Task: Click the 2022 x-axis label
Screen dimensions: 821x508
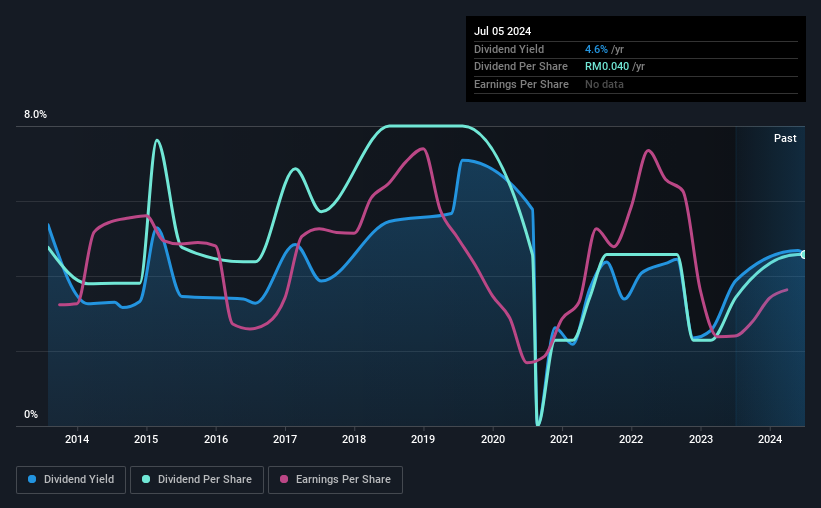Action: 631,439
